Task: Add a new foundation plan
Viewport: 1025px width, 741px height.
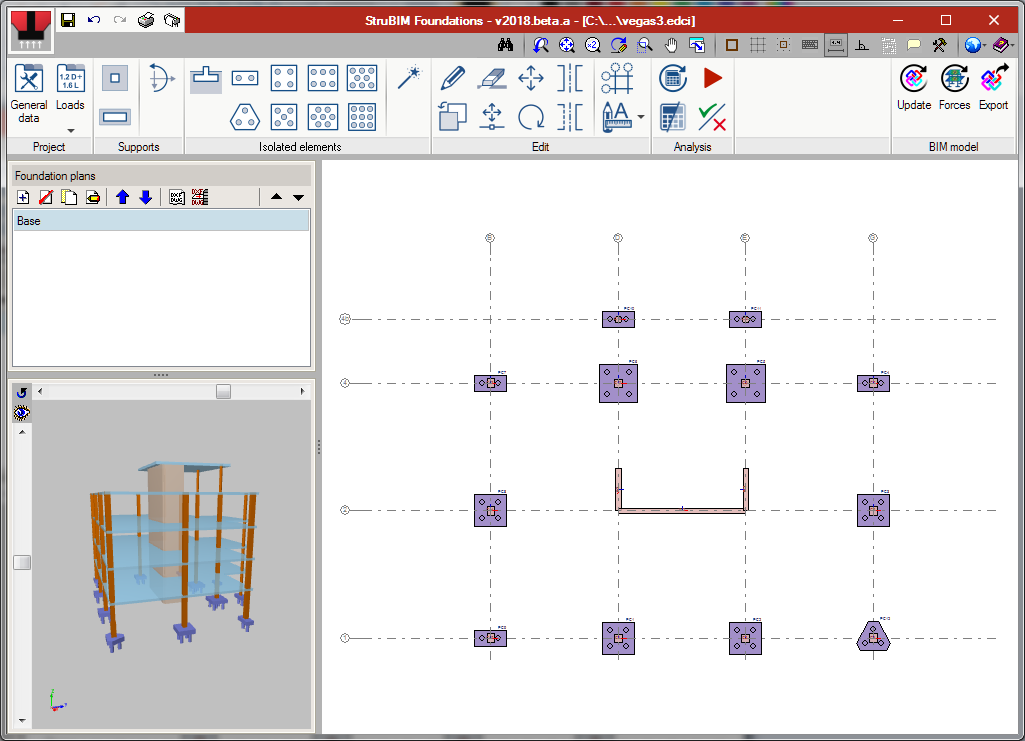Action: 23,198
